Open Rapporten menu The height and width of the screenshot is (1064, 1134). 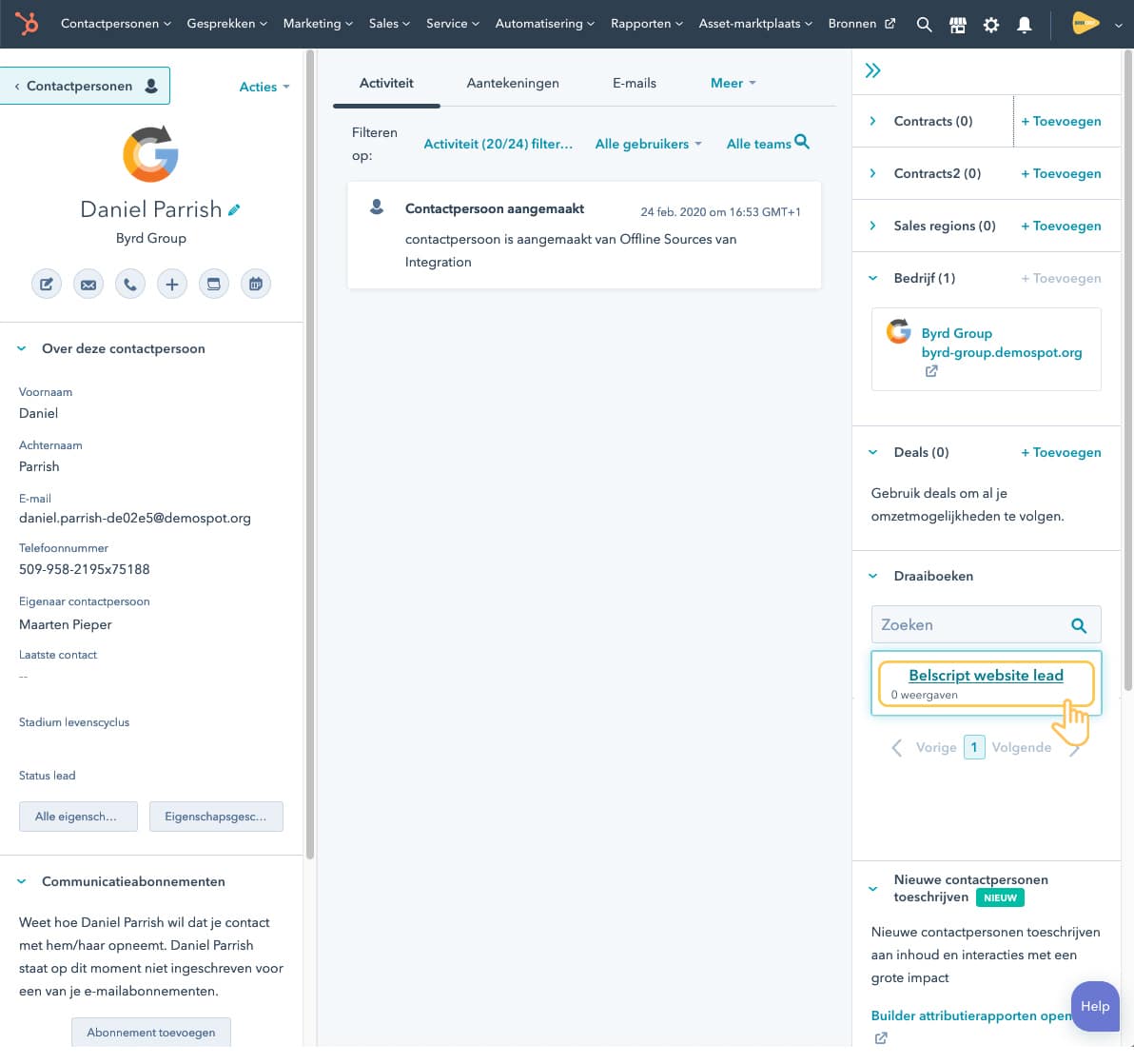click(x=647, y=24)
